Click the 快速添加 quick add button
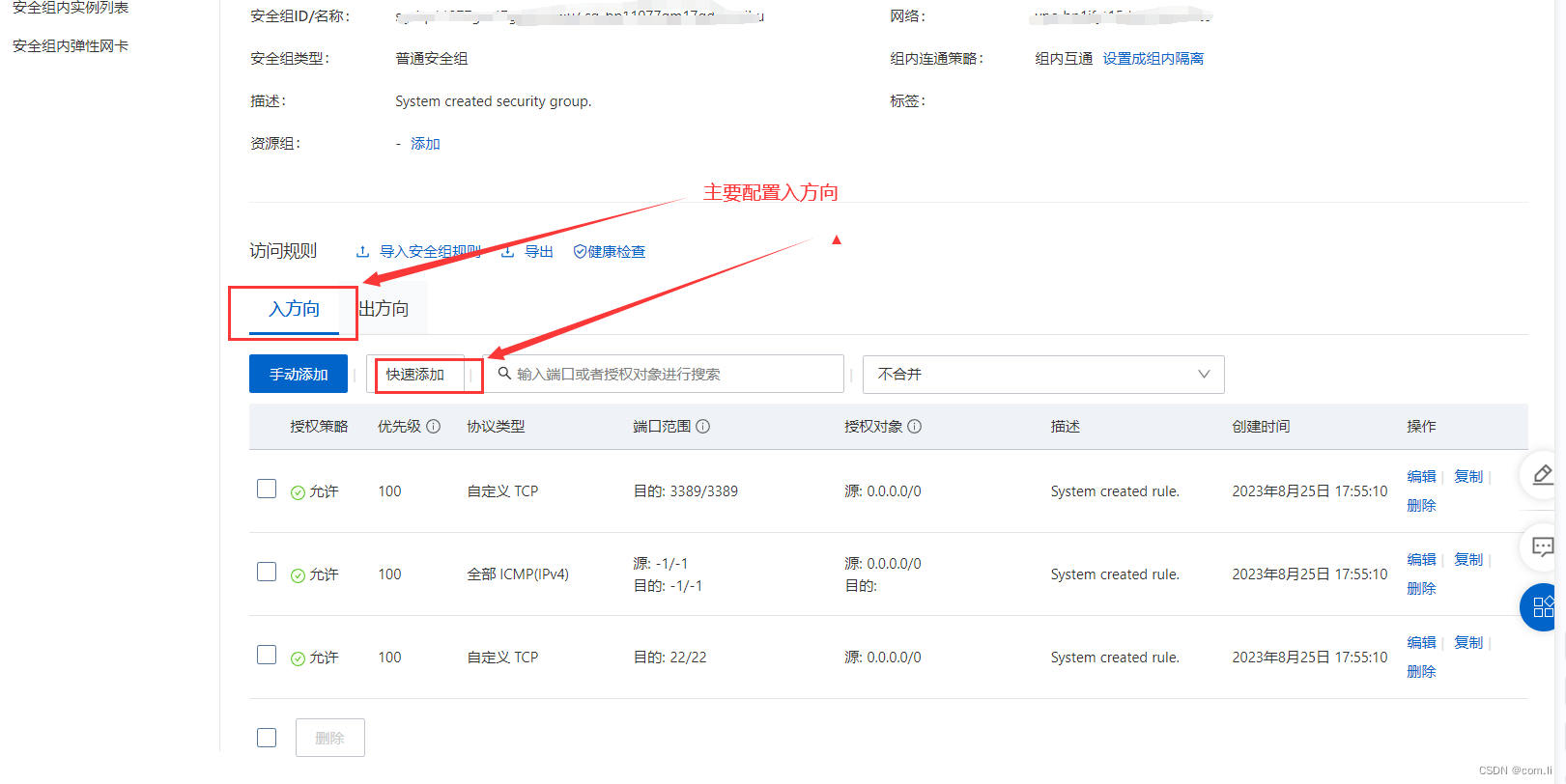 tap(415, 374)
